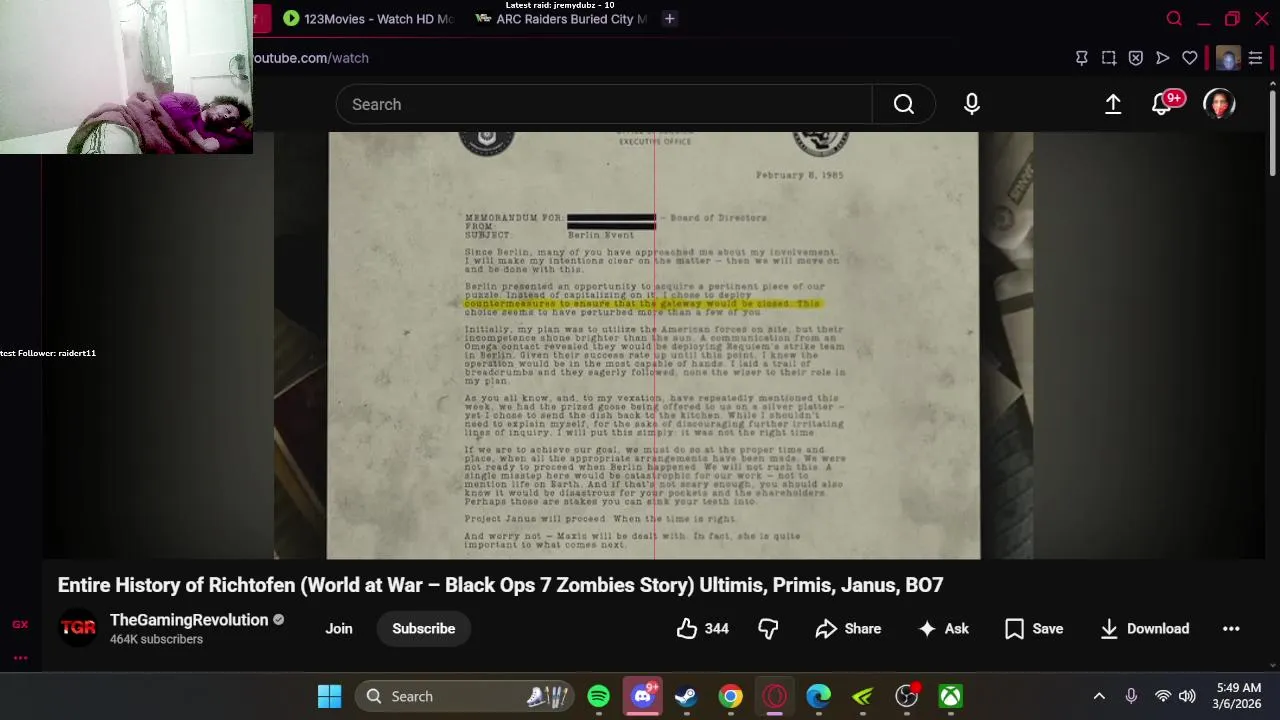This screenshot has width=1280, height=720.
Task: Open Steam from the taskbar
Action: point(686,696)
